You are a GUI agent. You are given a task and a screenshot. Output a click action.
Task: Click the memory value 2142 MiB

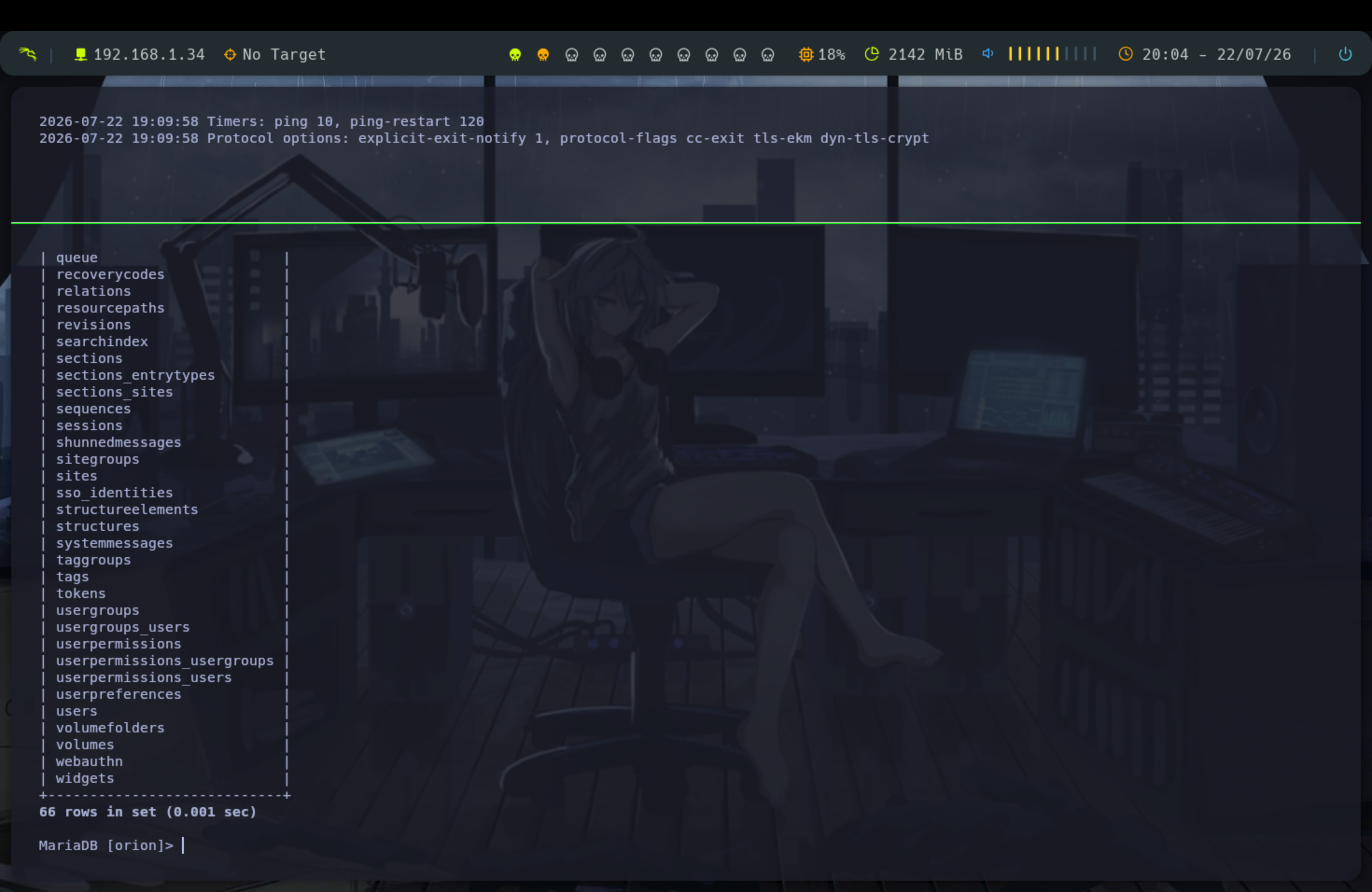pos(925,55)
